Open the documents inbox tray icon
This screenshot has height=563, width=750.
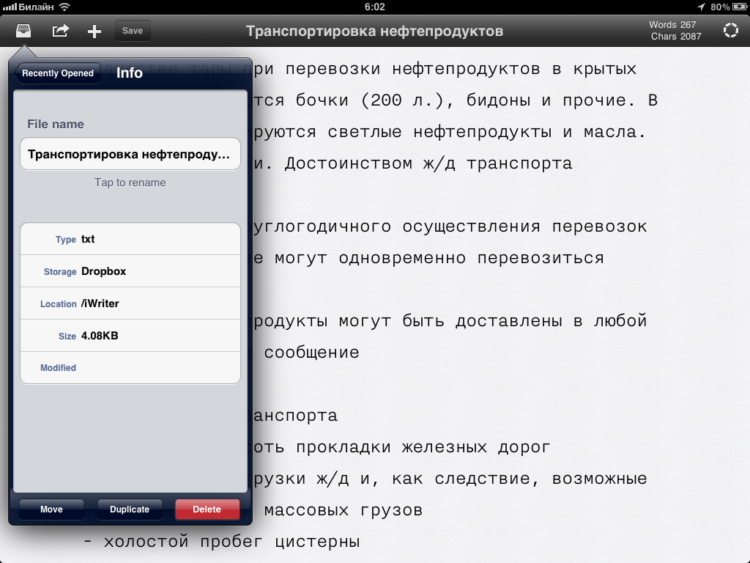(x=23, y=31)
